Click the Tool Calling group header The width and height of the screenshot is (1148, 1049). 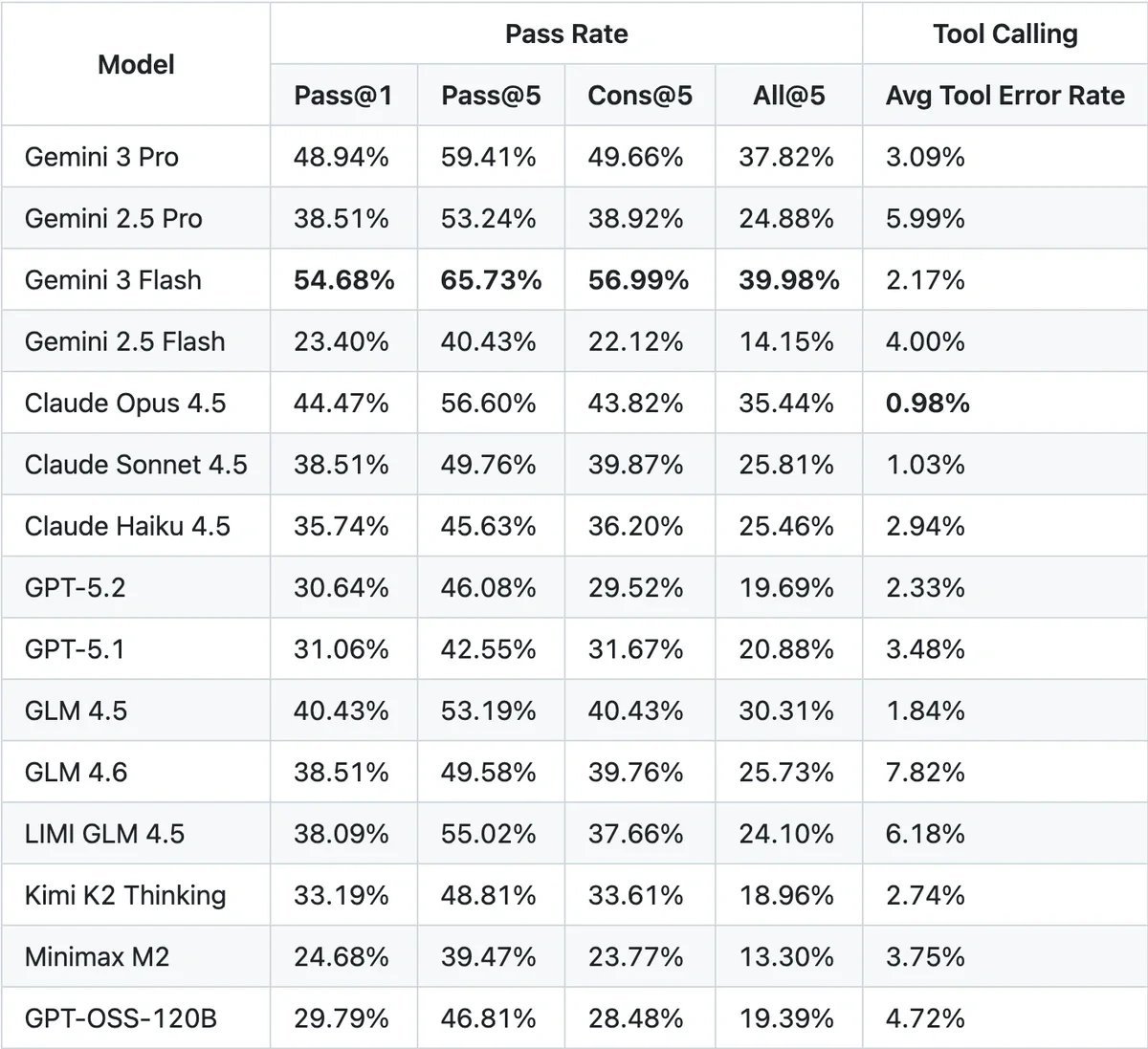tap(1004, 34)
